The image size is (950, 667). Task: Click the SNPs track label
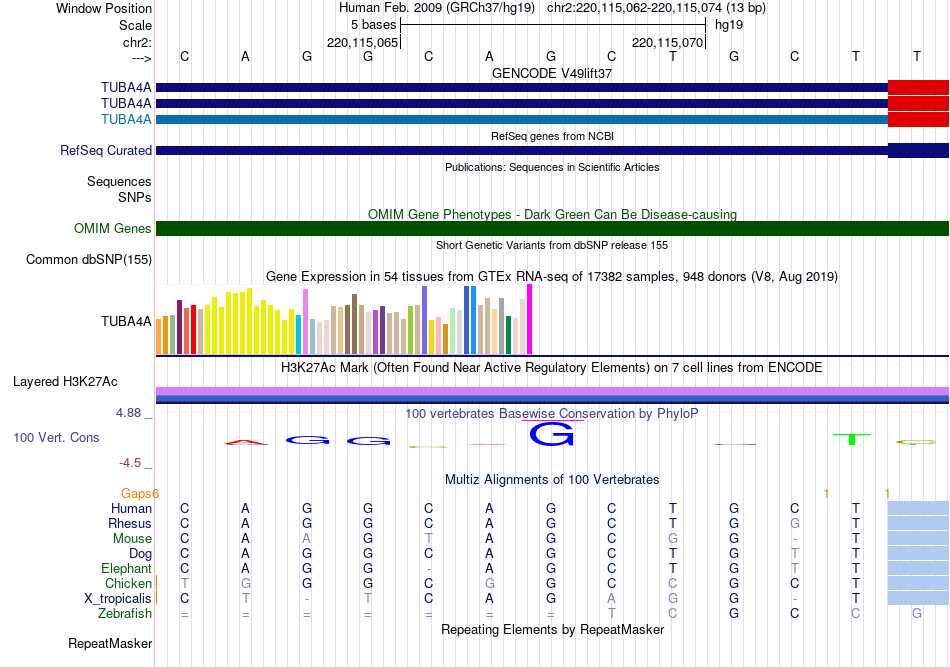click(x=135, y=197)
